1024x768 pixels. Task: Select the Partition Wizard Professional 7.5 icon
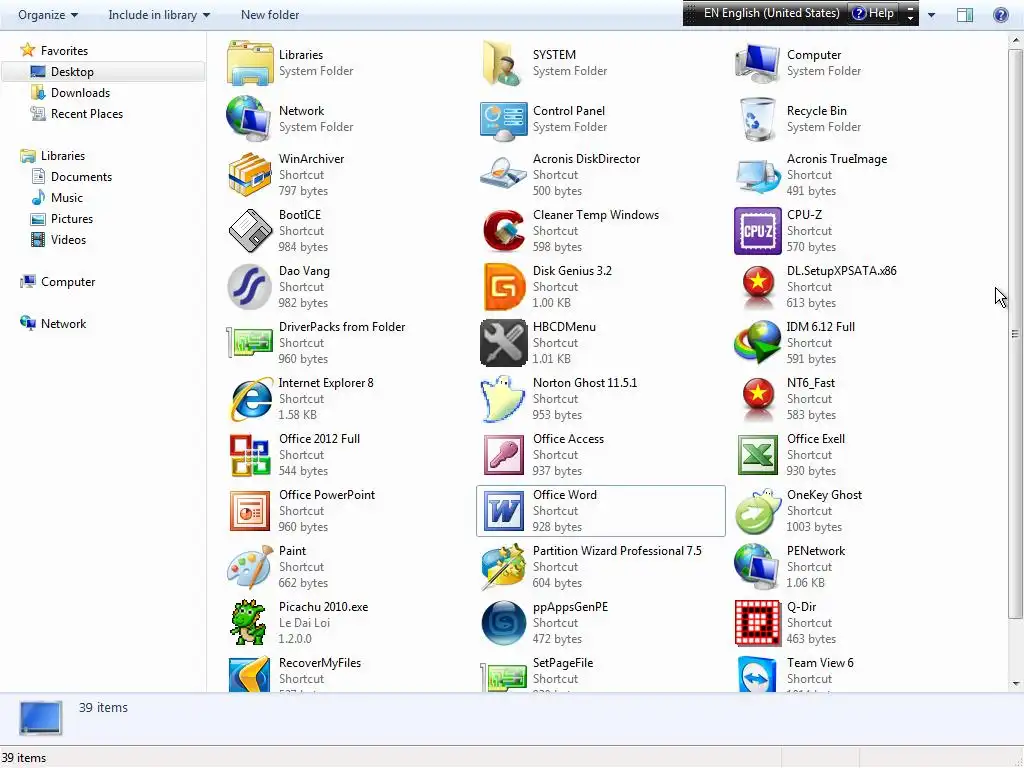(503, 567)
